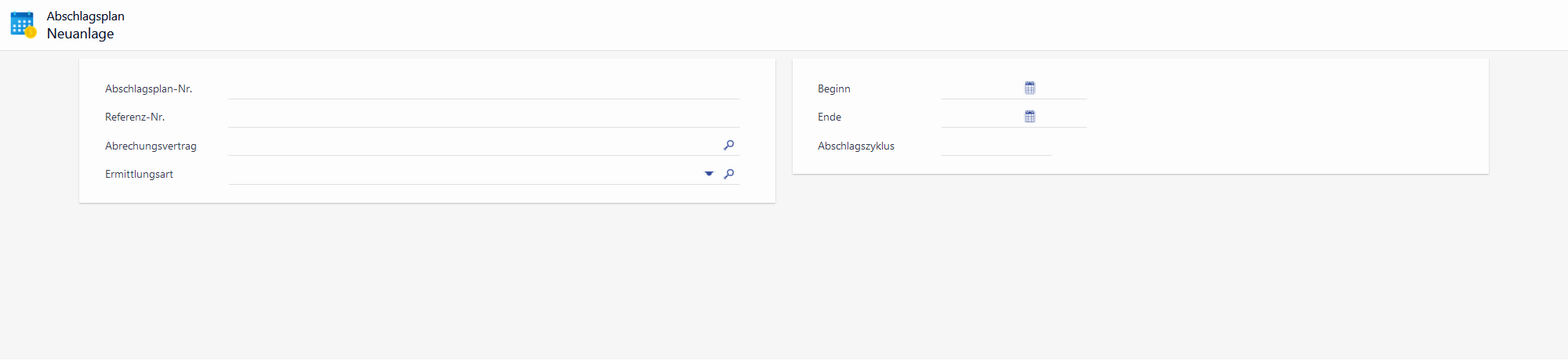Open the Beginn date picker calendar
The width and height of the screenshot is (1568, 361).
[x=1029, y=88]
